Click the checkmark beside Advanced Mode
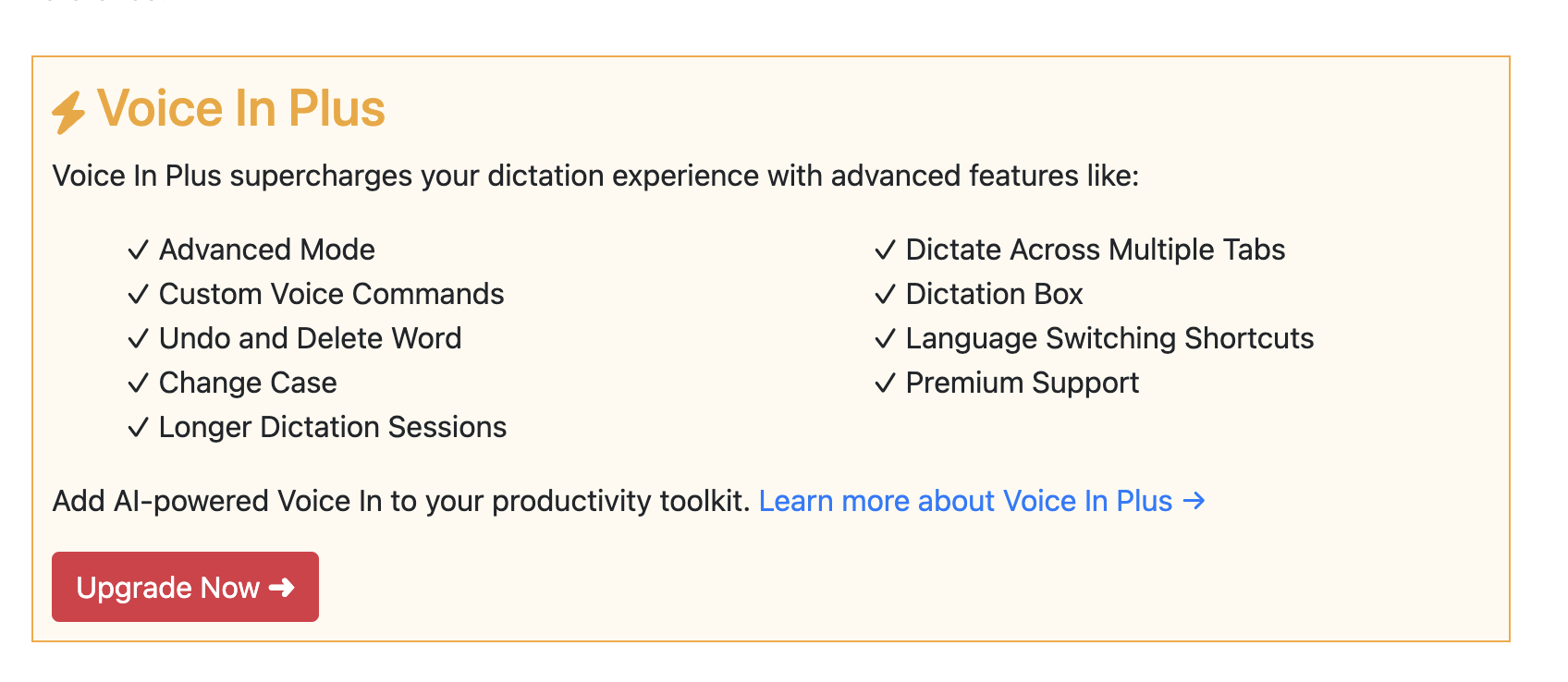 pos(137,249)
